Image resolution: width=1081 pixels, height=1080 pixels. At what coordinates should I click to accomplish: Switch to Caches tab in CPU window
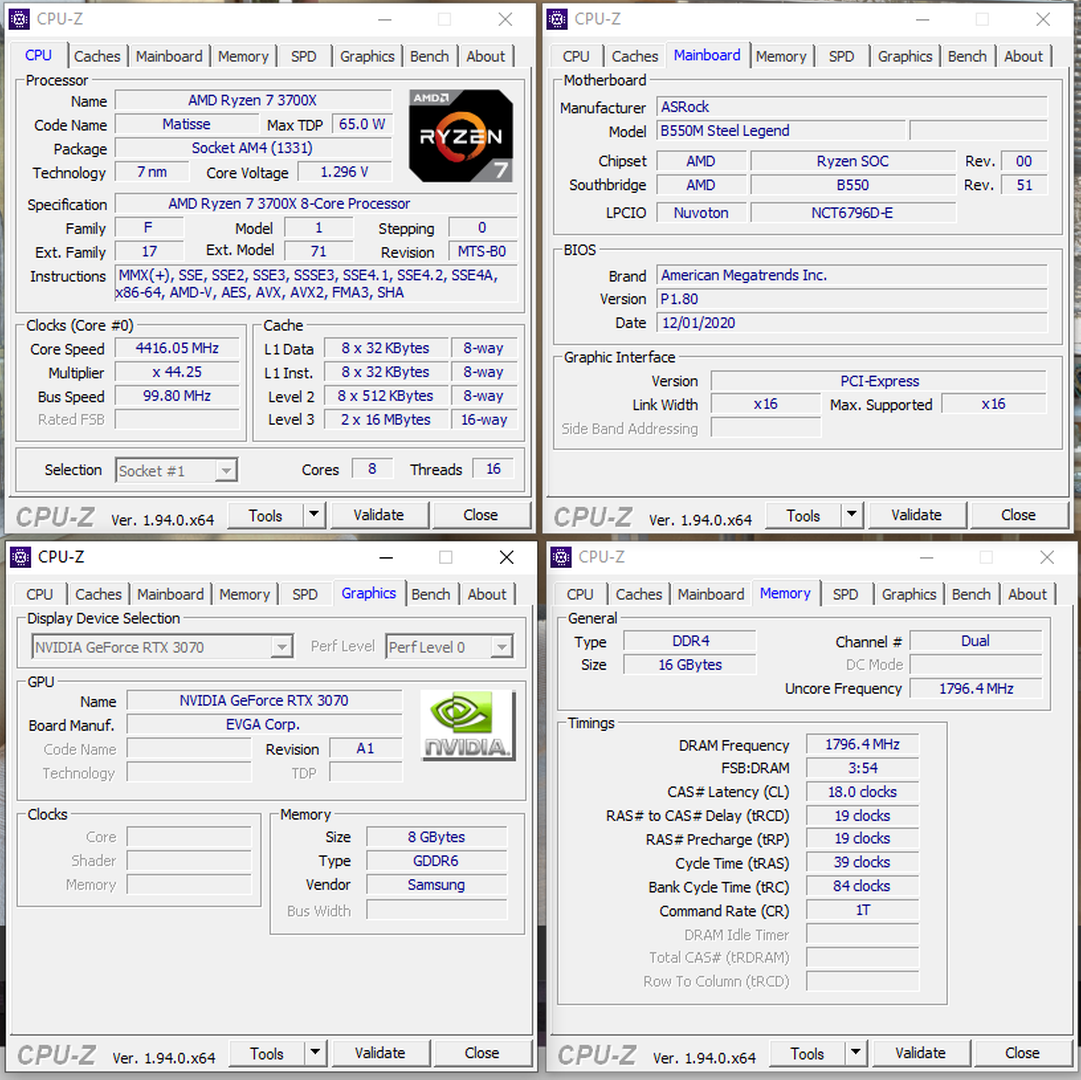[97, 57]
